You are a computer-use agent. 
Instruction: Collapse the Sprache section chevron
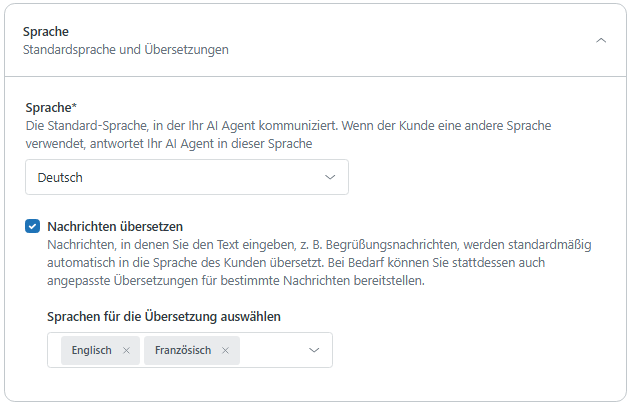click(600, 40)
